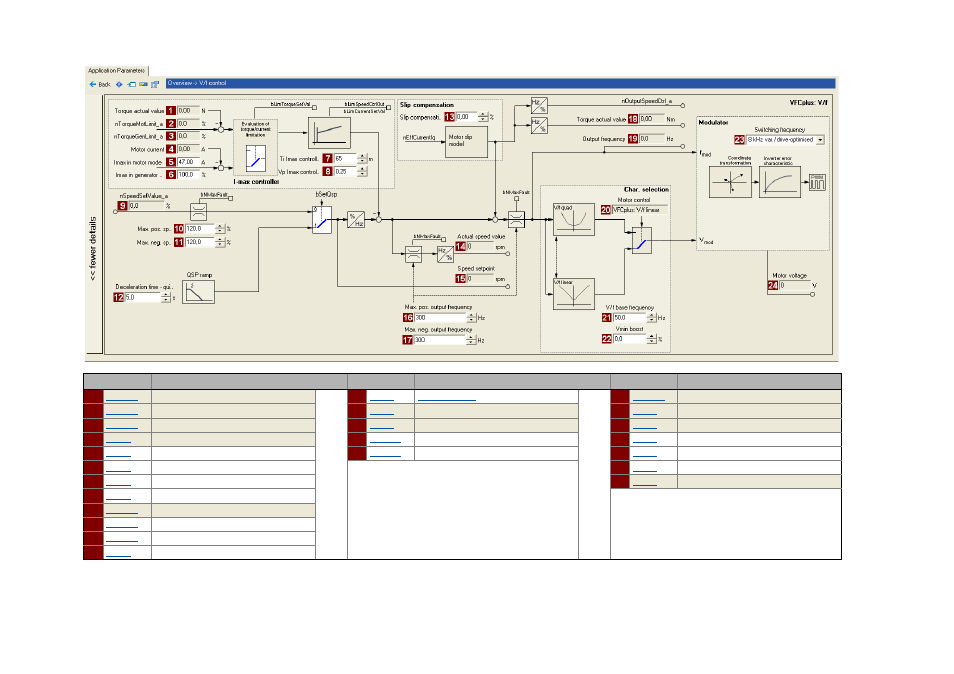Decrease Max. neg. output frequency

coord(472,342)
